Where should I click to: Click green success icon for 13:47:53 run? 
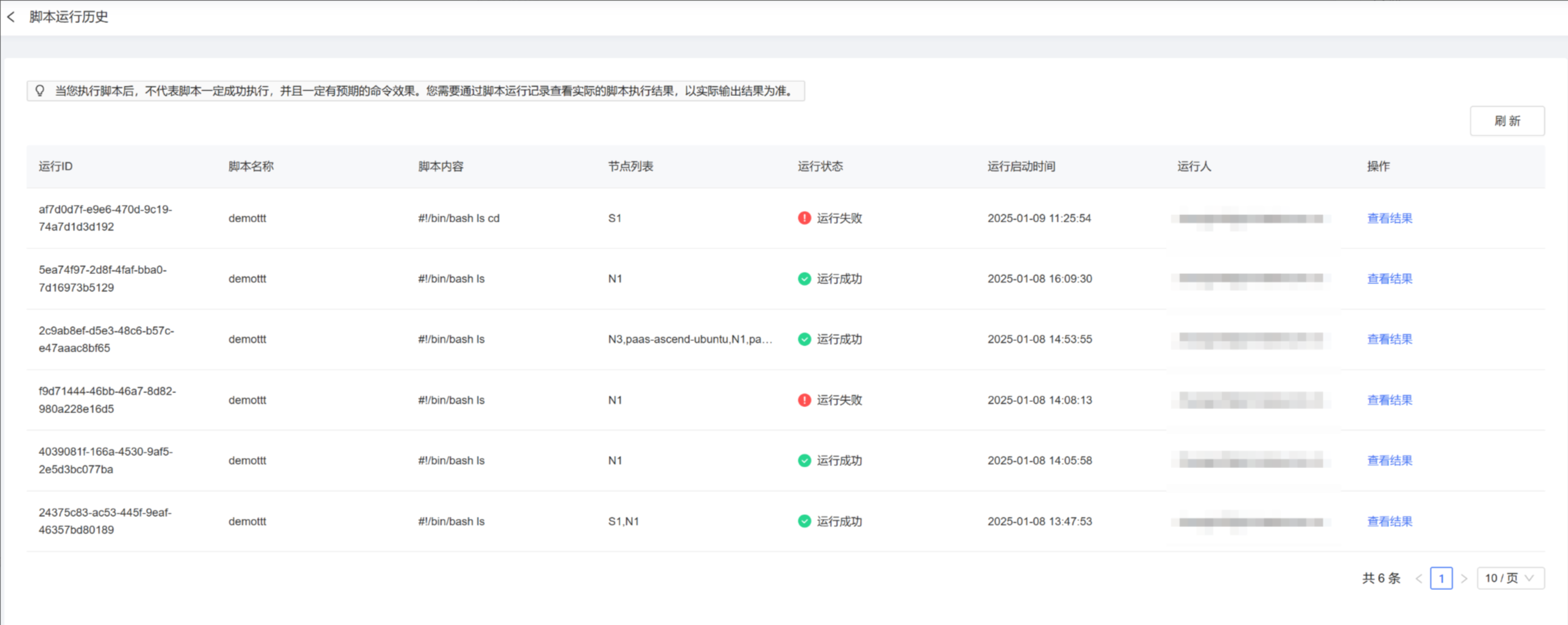804,521
